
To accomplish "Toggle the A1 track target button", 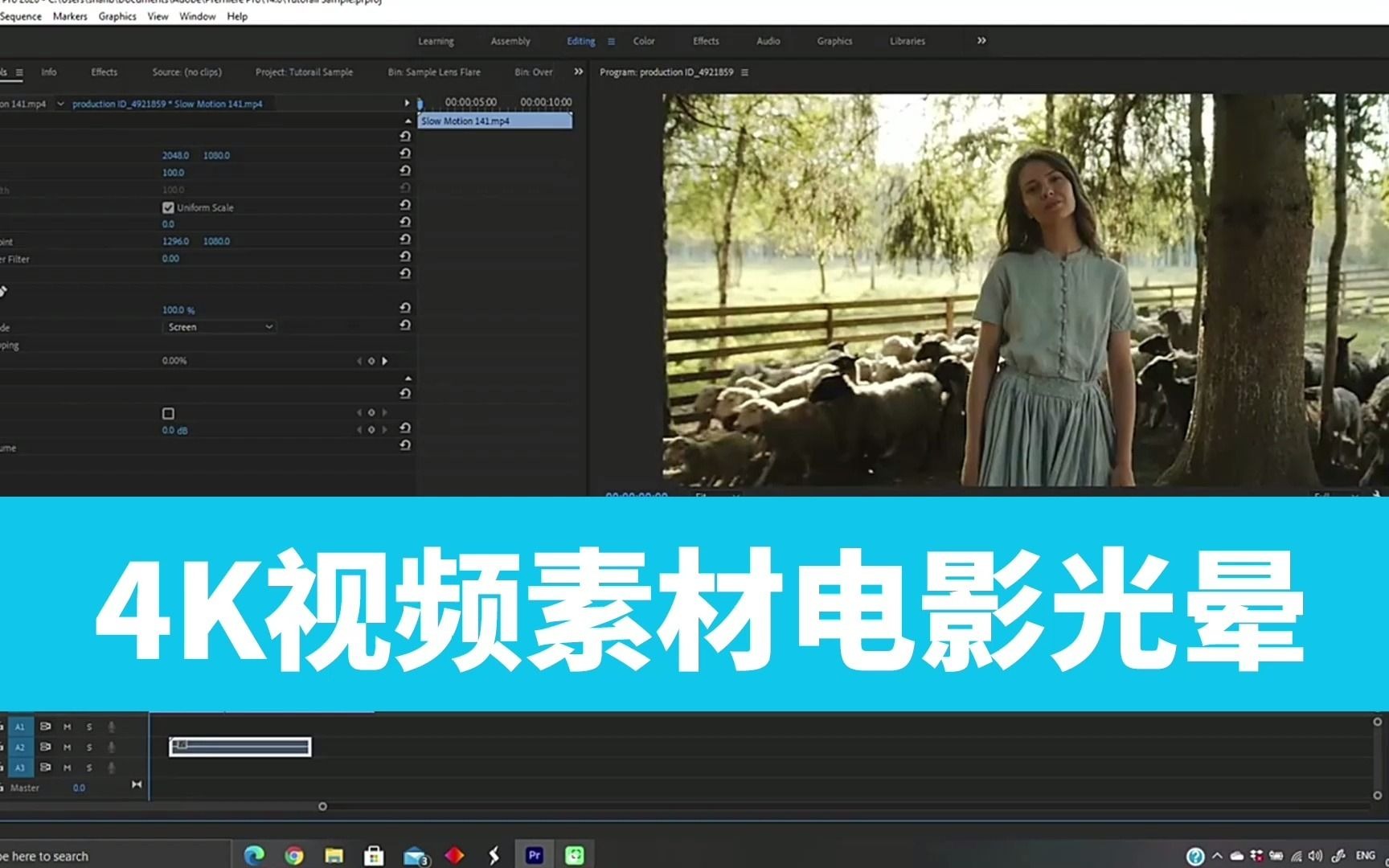I will 20,727.
